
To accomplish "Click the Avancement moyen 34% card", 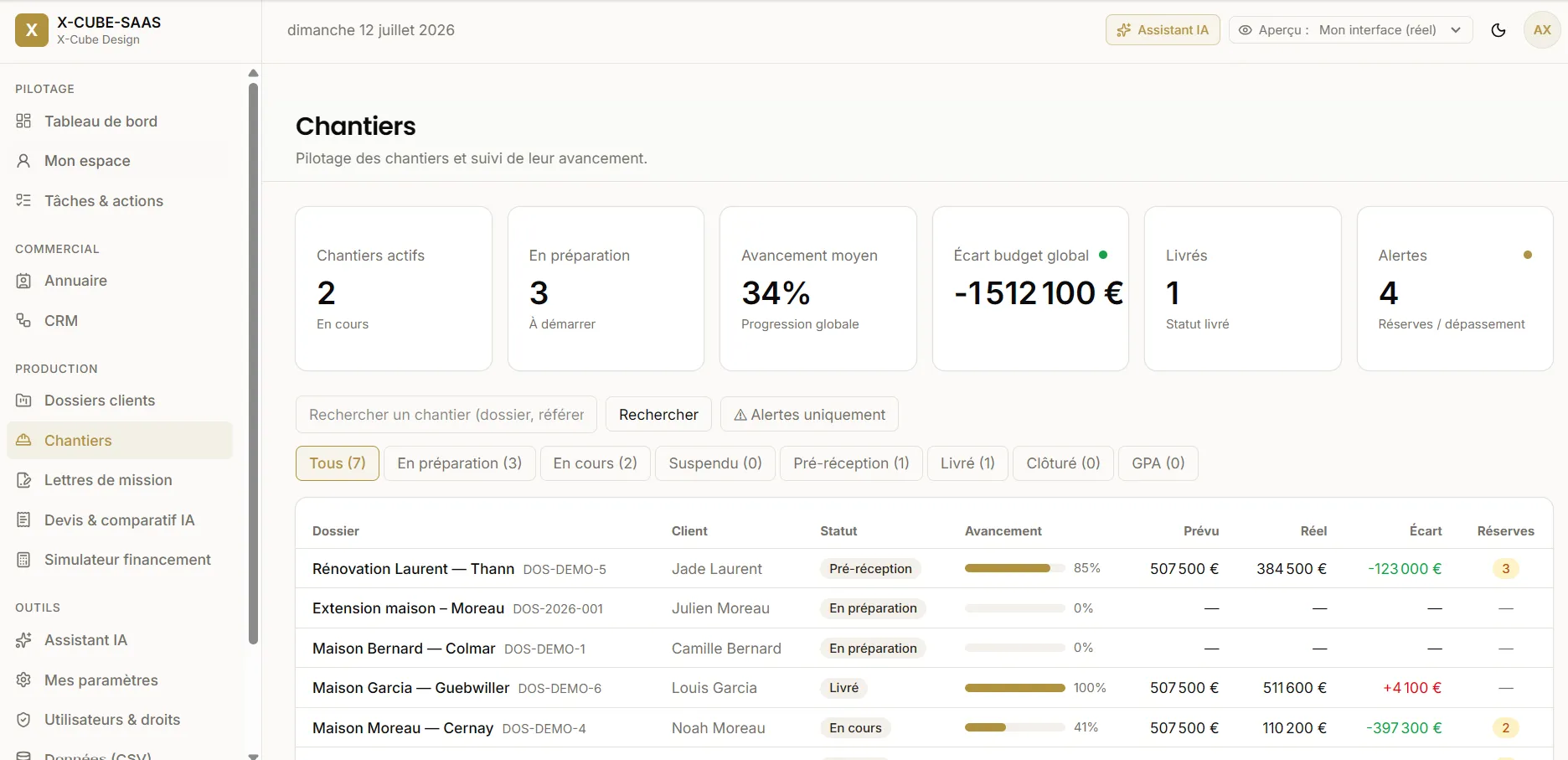I will [818, 288].
